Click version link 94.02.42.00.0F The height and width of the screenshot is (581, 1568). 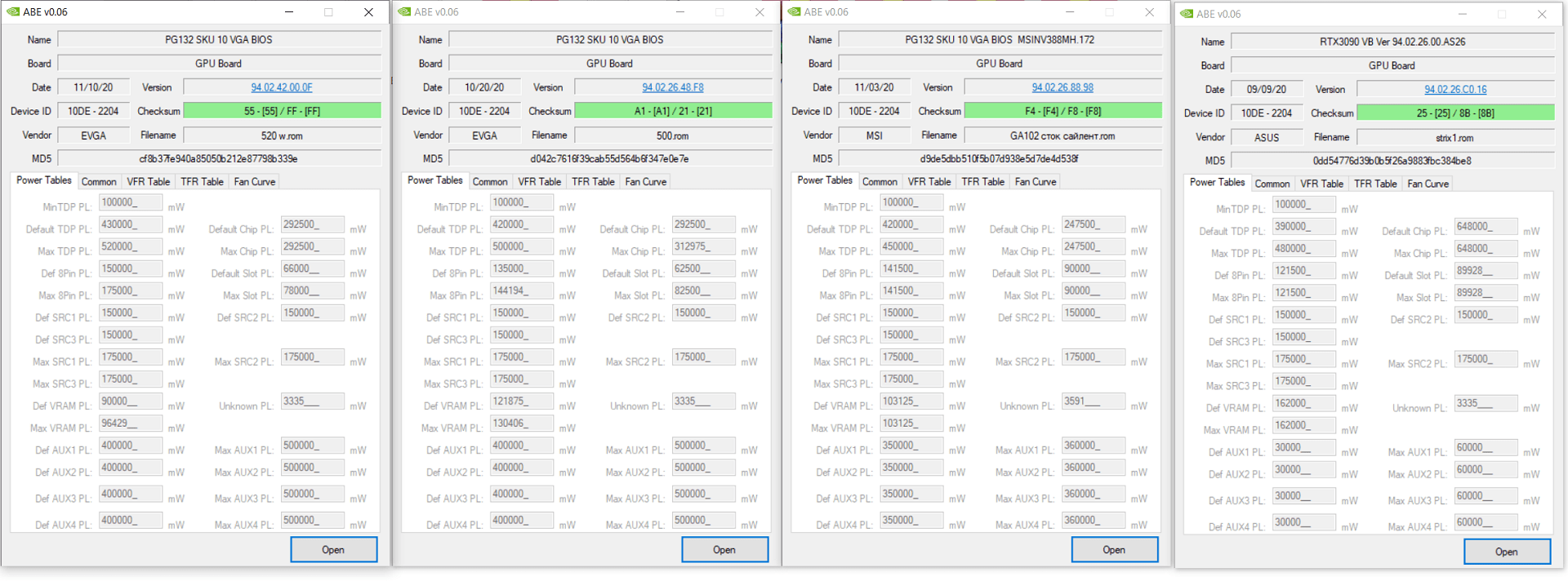click(282, 87)
